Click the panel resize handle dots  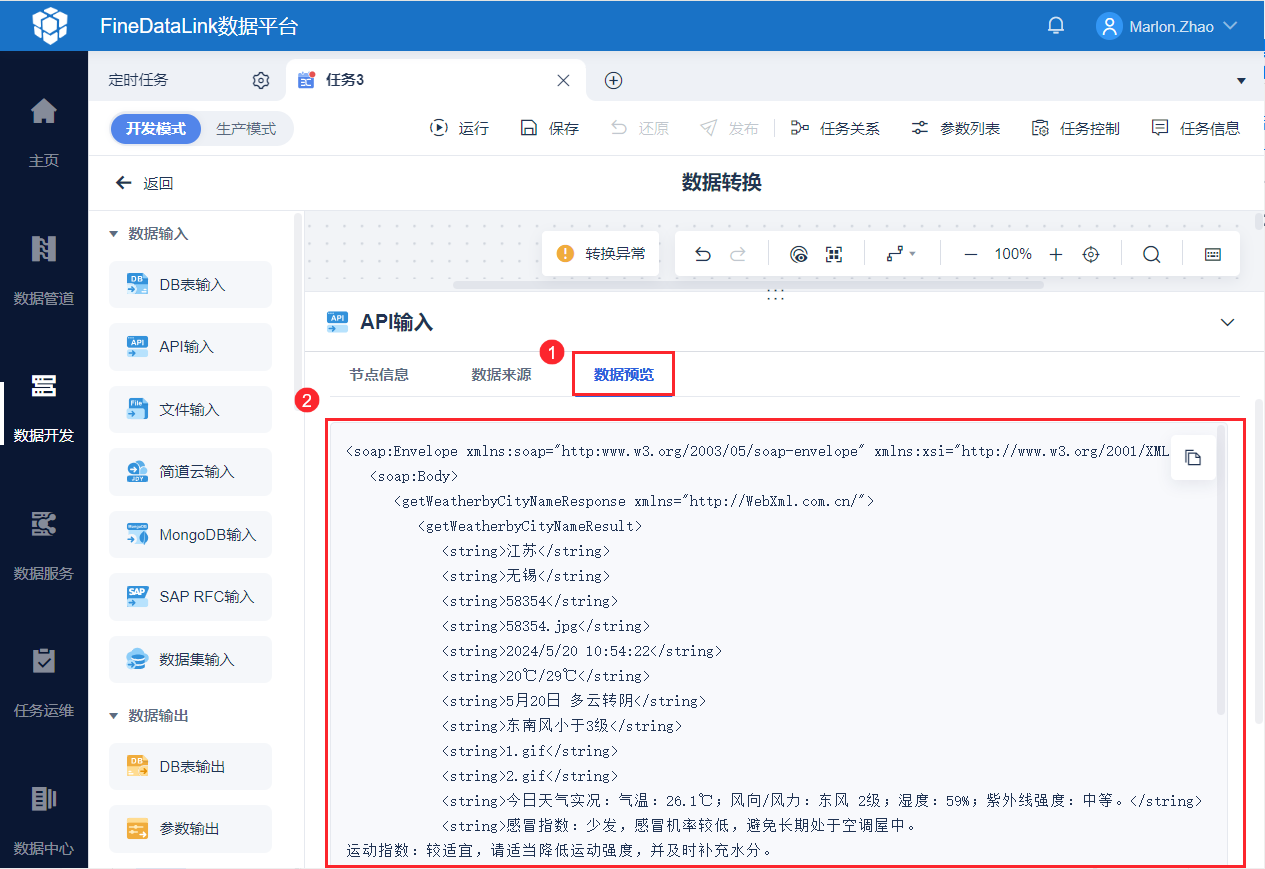coord(775,294)
